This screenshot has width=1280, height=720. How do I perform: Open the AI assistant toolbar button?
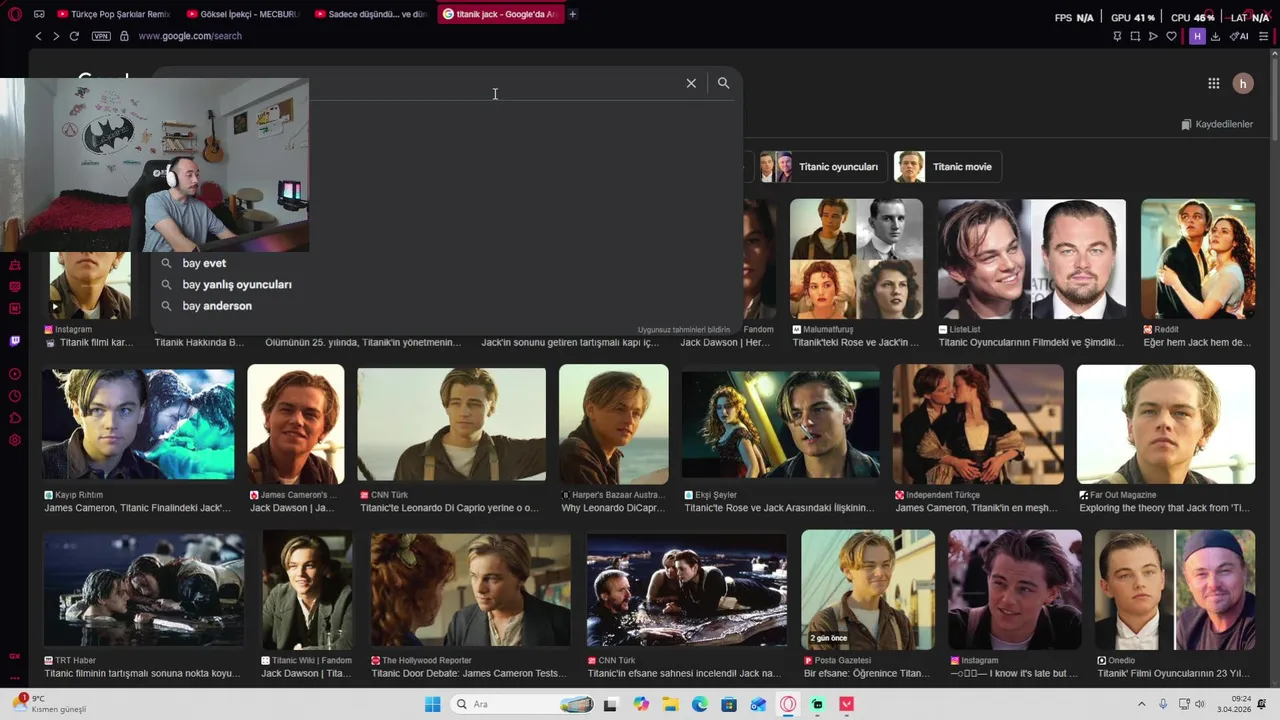[1240, 36]
